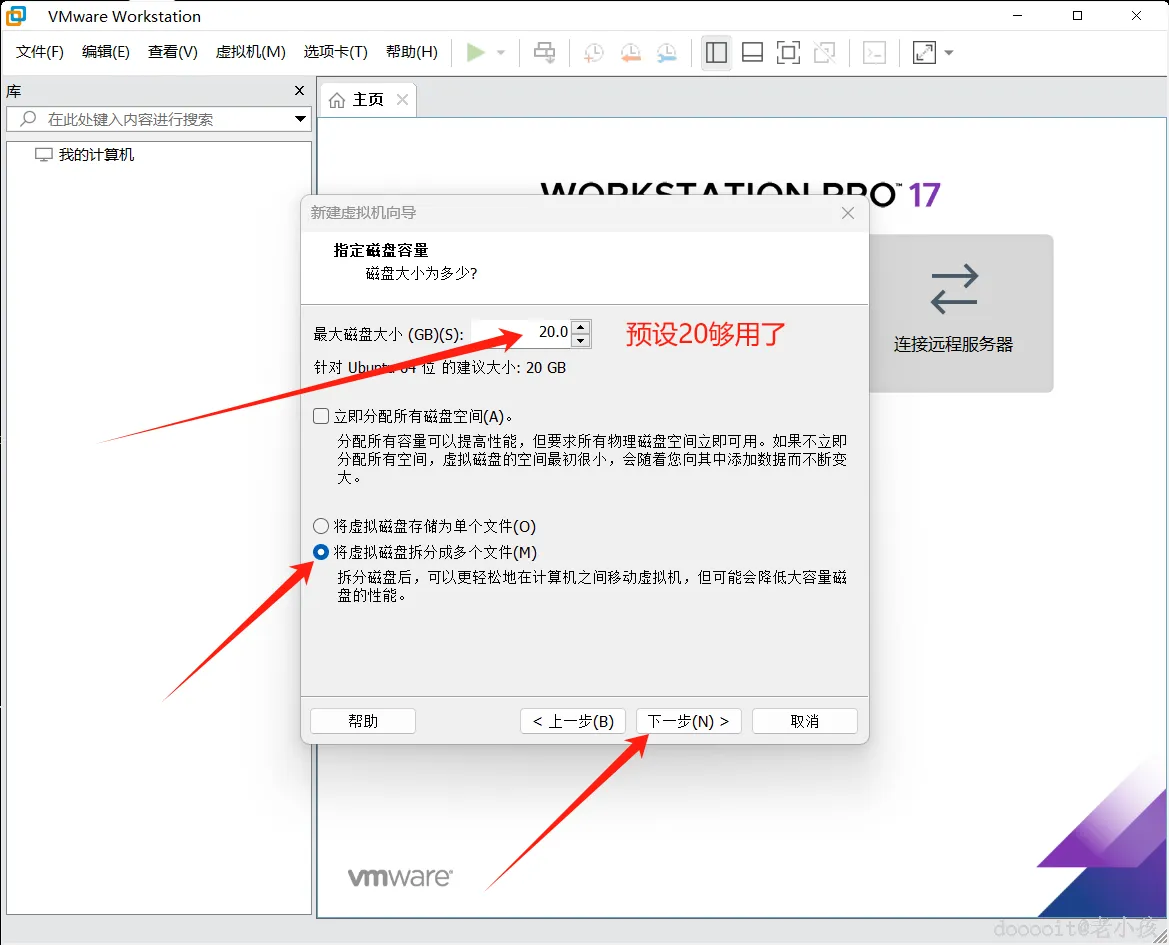Open the library search dropdown arrow

tap(300, 119)
